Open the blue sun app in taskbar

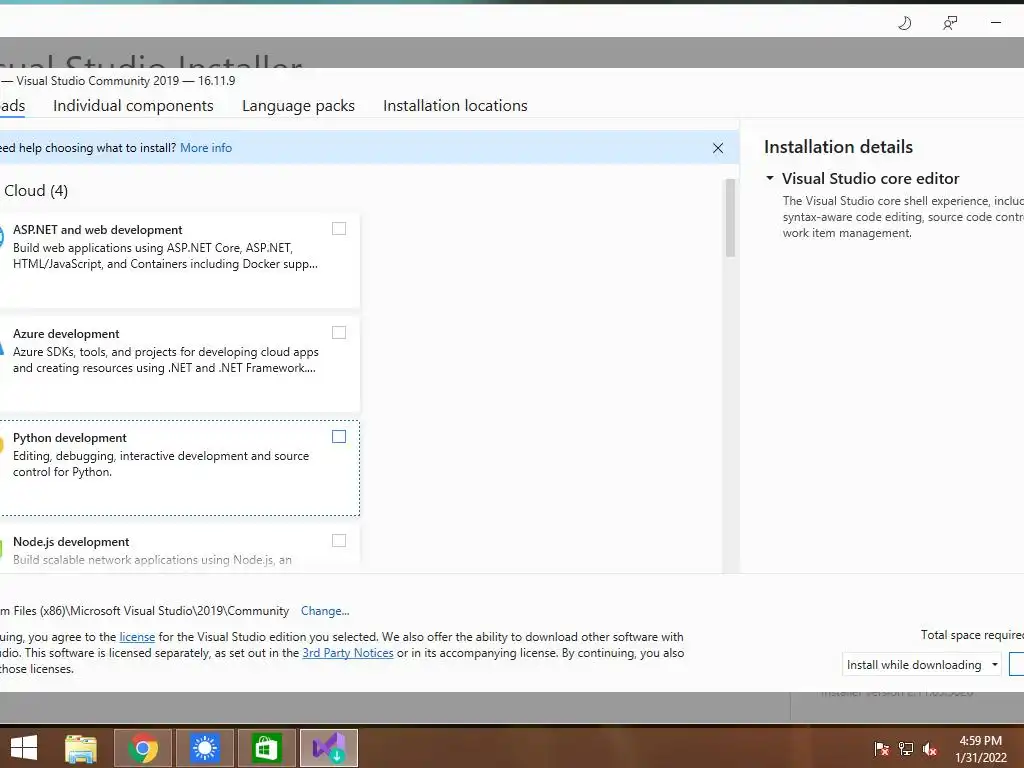[205, 748]
